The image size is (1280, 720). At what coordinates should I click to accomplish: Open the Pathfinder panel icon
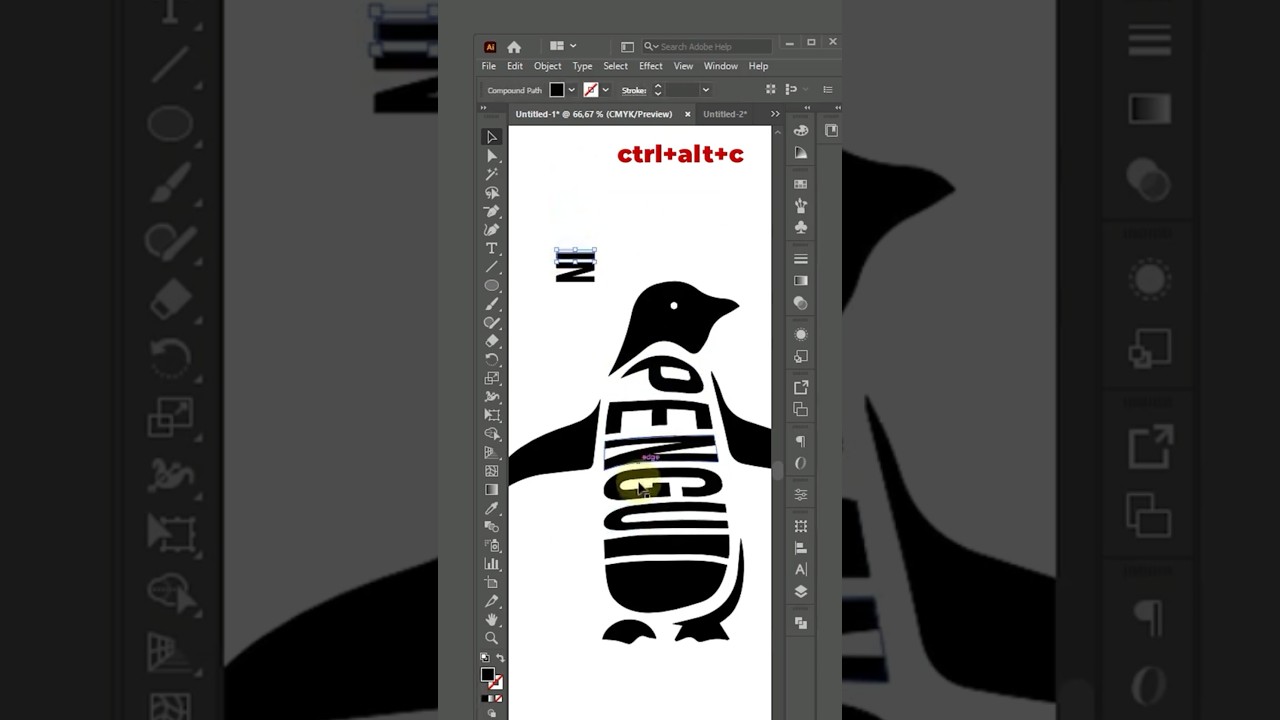pos(801,622)
